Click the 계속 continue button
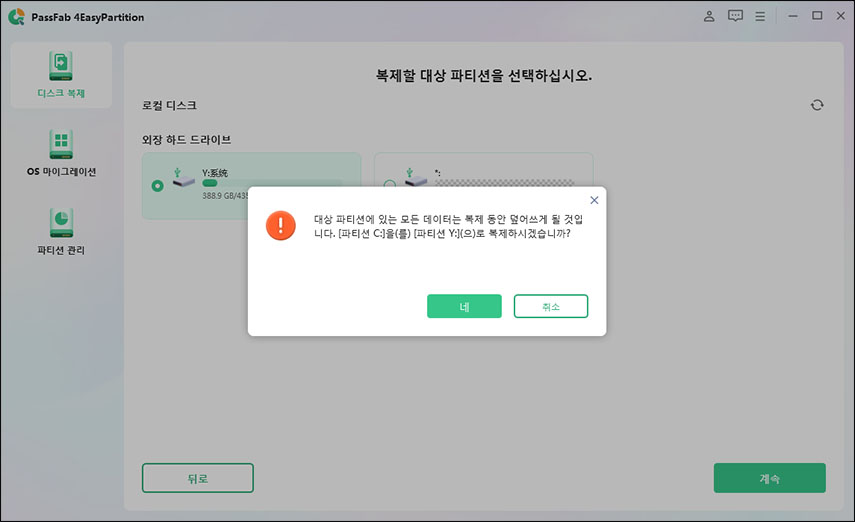The width and height of the screenshot is (855, 522). [x=769, y=478]
